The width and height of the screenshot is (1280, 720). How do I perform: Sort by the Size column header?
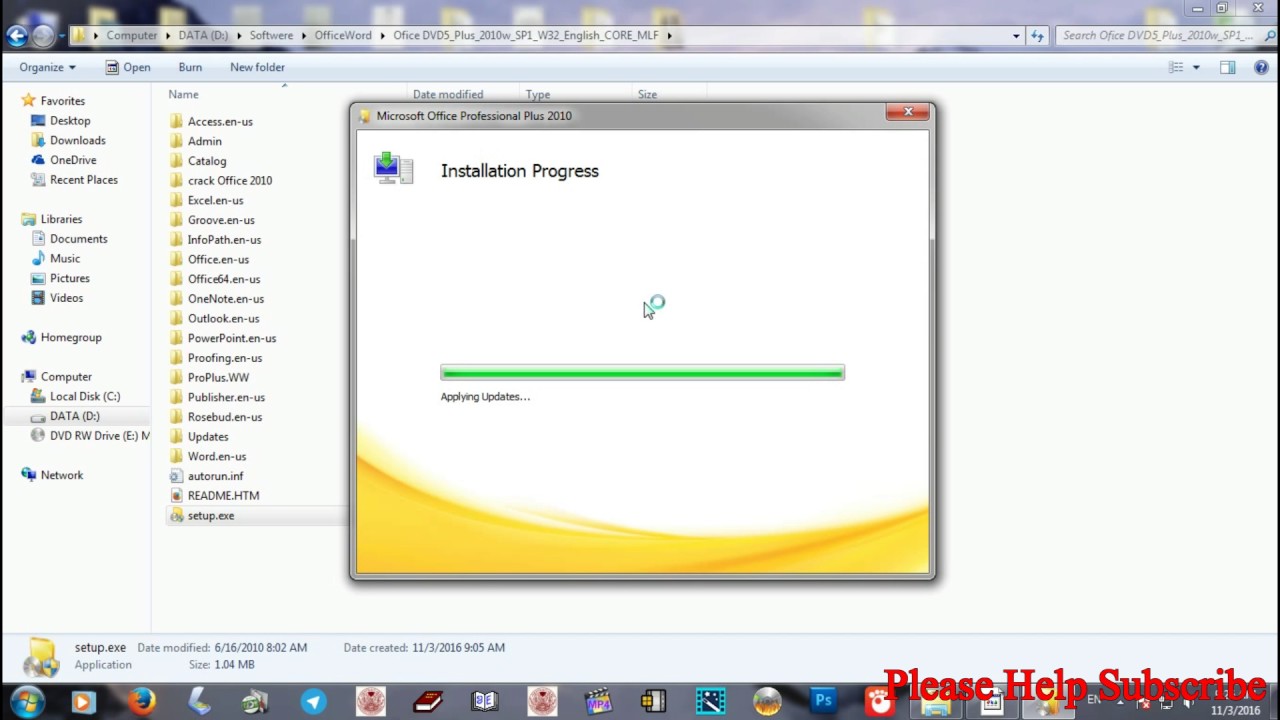[x=647, y=95]
